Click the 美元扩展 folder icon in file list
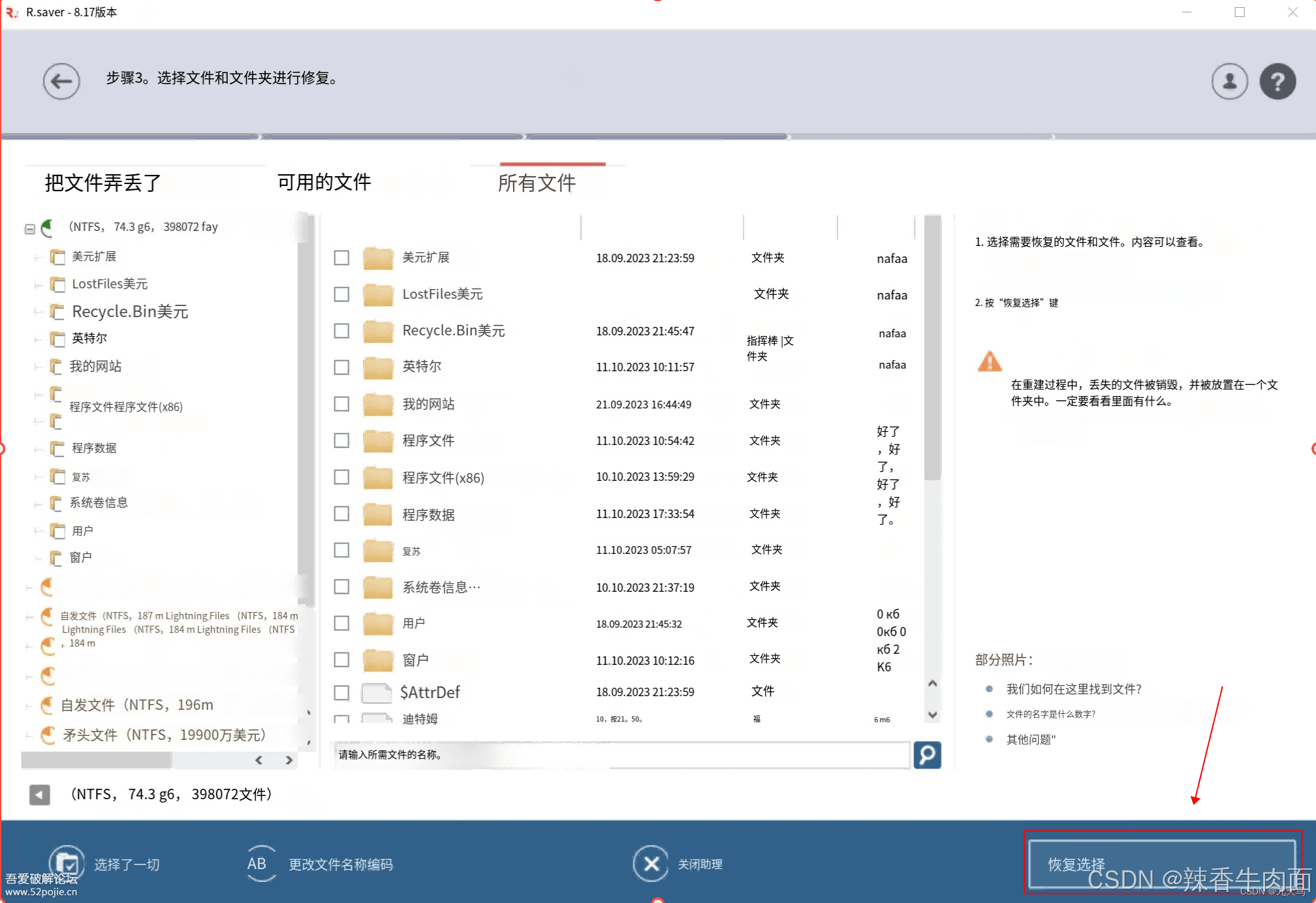 (x=378, y=258)
